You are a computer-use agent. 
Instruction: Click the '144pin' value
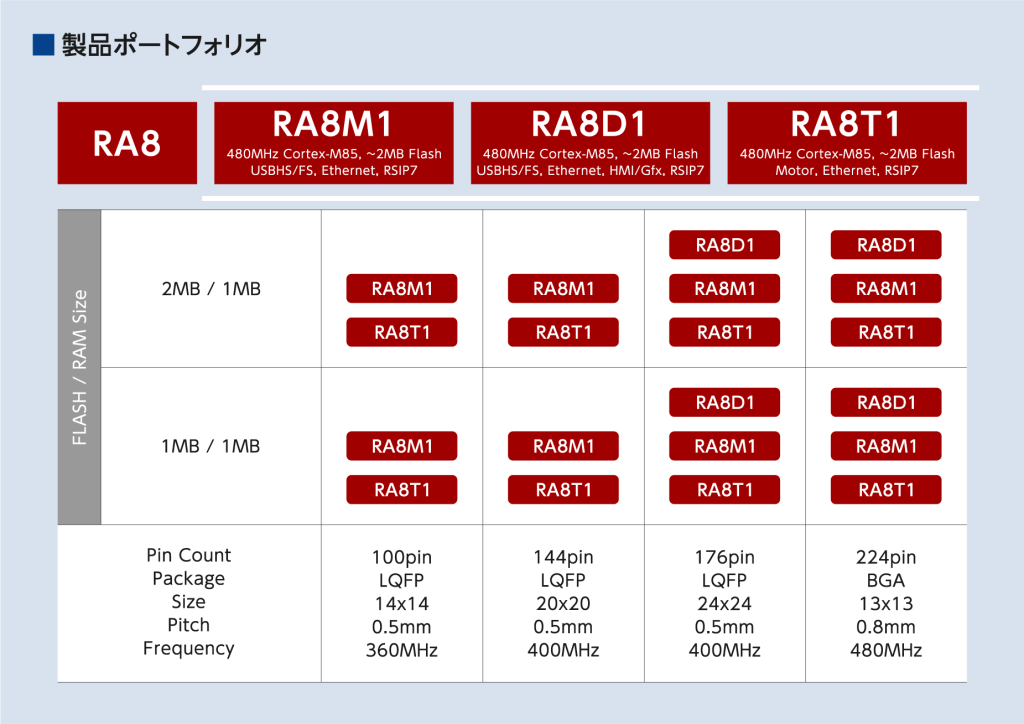click(x=563, y=558)
